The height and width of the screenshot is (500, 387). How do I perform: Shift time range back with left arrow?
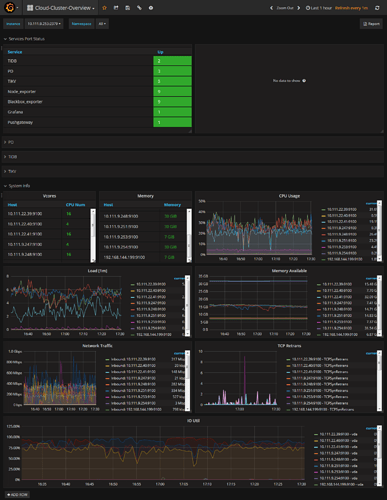271,8
